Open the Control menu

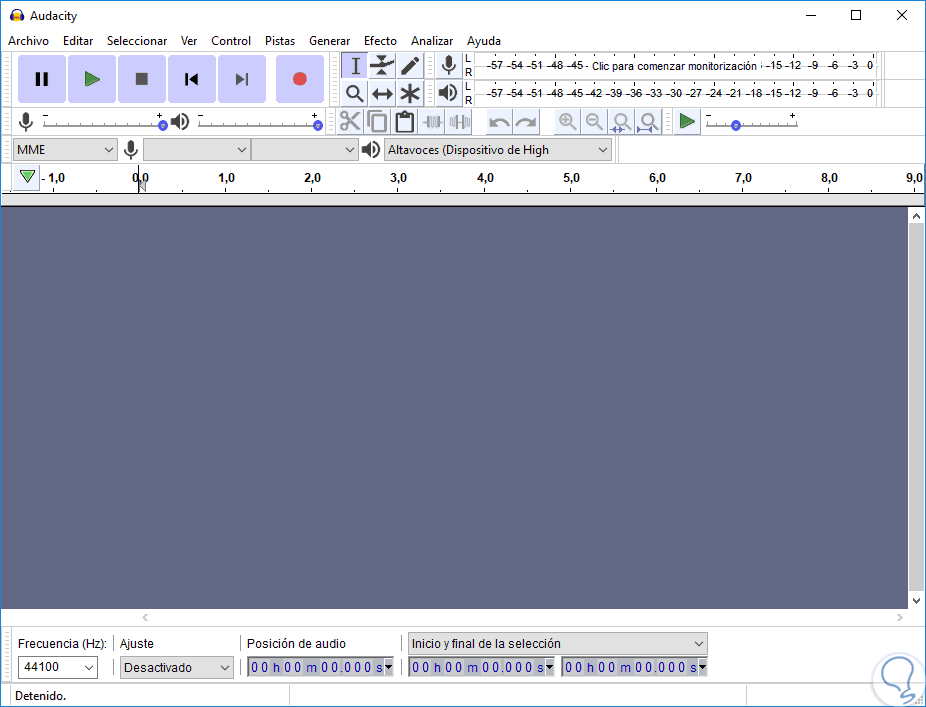[x=231, y=41]
